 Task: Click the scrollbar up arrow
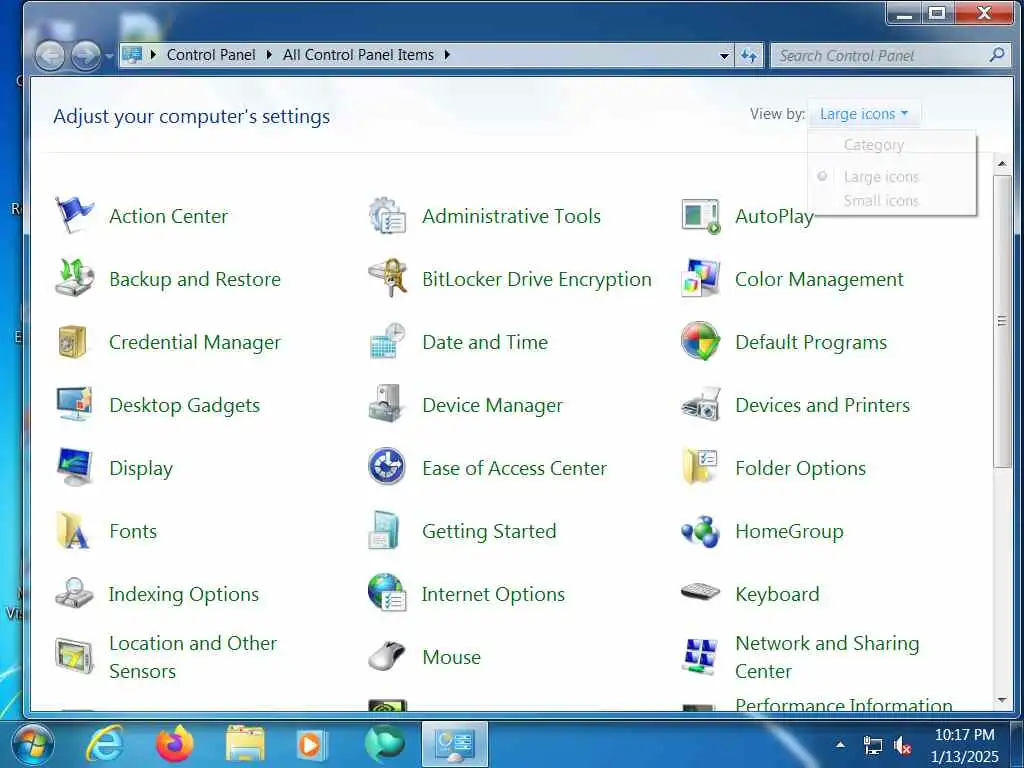(1002, 163)
